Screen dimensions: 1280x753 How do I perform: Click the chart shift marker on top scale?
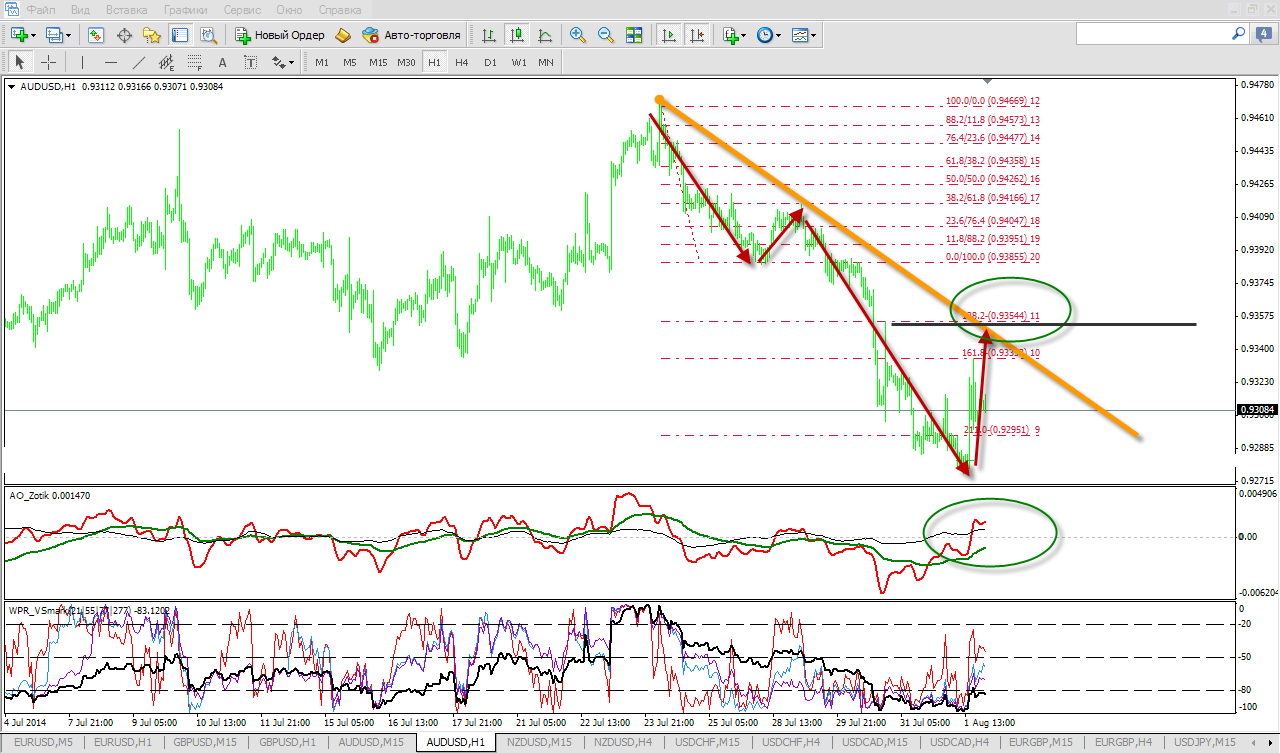point(988,79)
